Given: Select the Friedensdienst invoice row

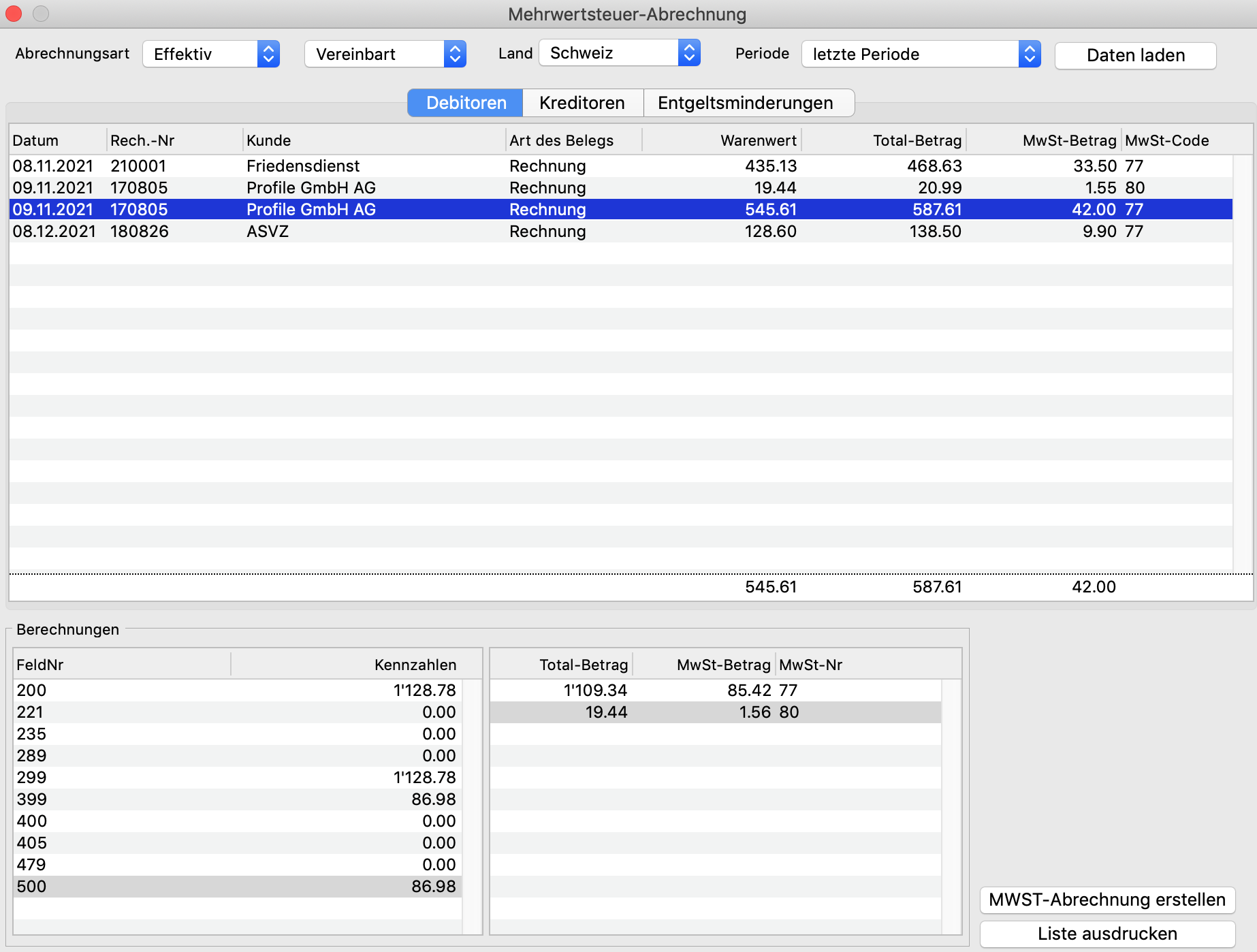Looking at the screenshot, I should [x=303, y=166].
